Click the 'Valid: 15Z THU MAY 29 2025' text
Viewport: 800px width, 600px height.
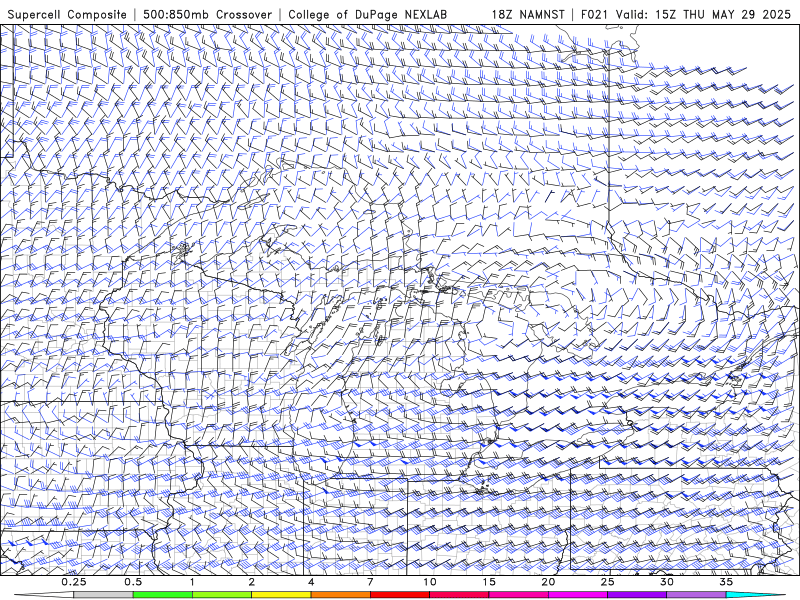[x=703, y=14]
